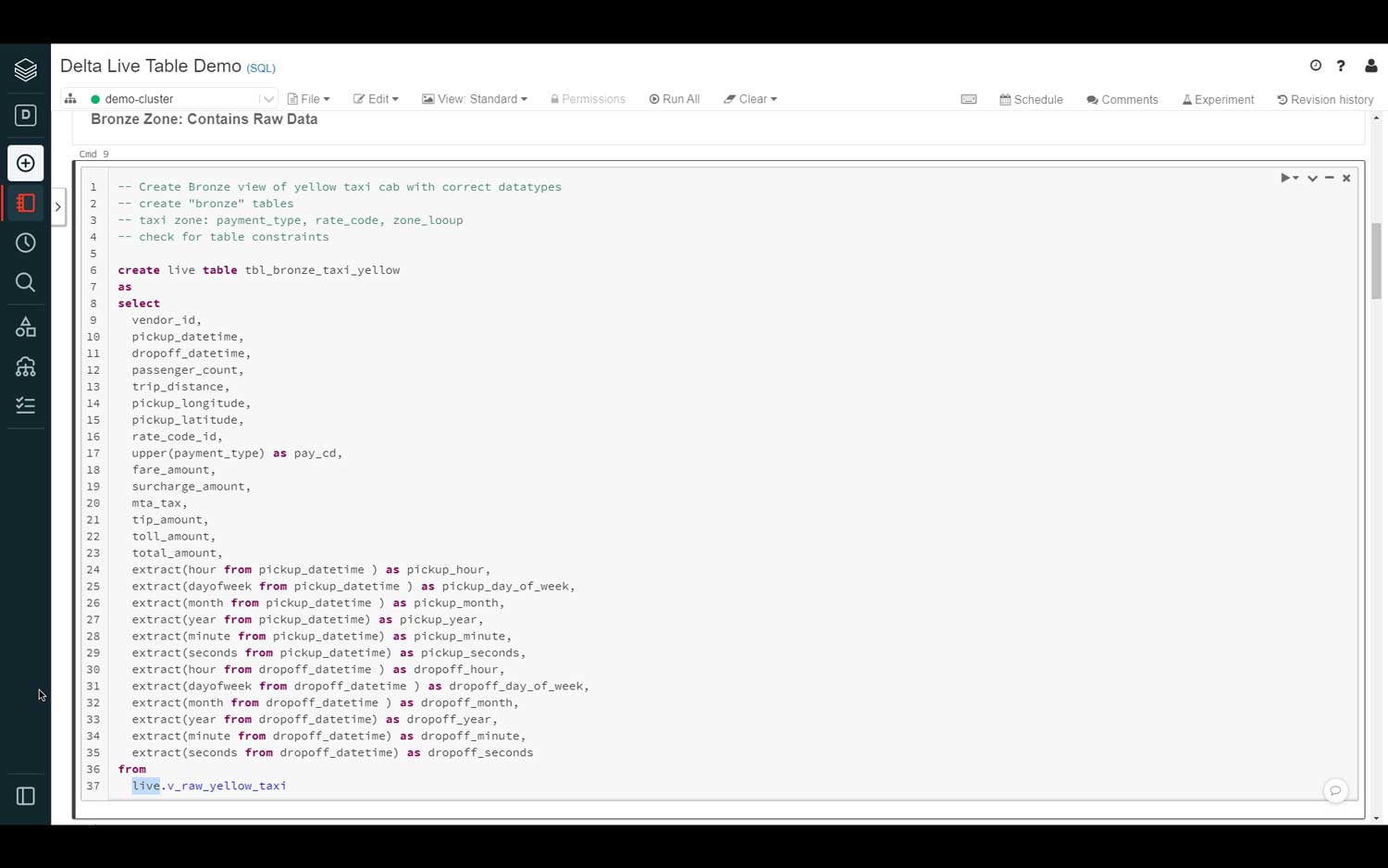Click the demo-cluster name

point(139,99)
